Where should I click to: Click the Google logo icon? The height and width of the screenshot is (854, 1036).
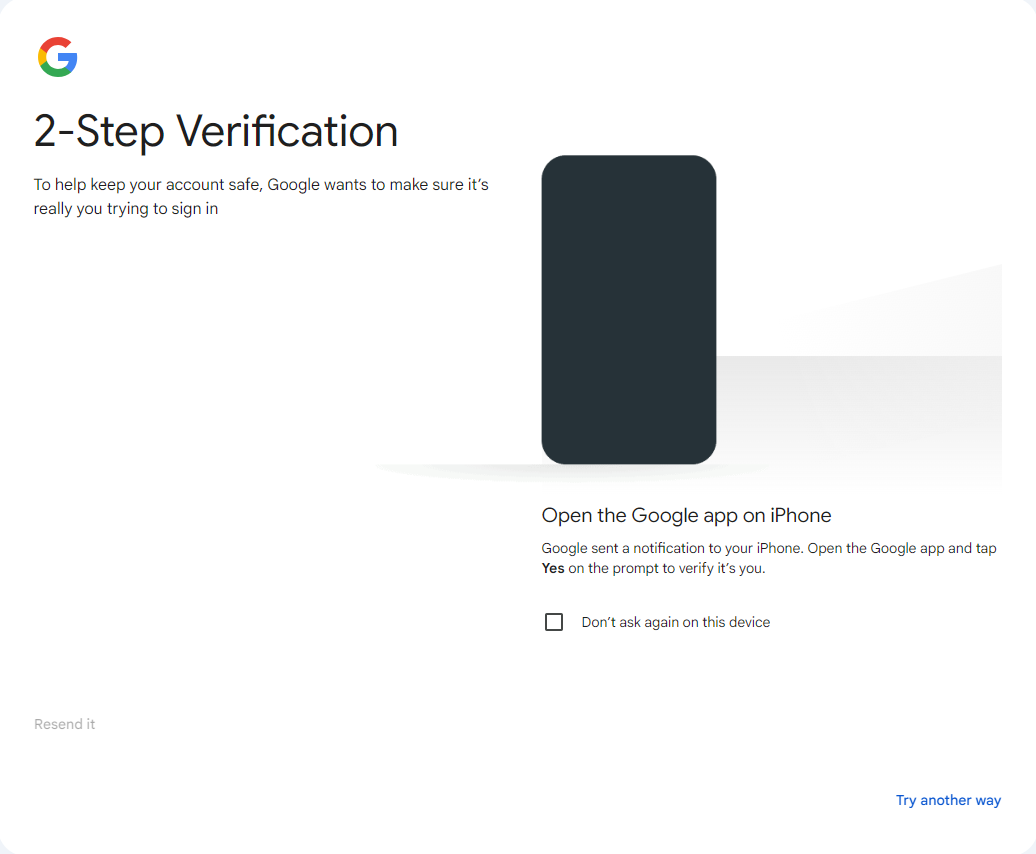[x=58, y=57]
